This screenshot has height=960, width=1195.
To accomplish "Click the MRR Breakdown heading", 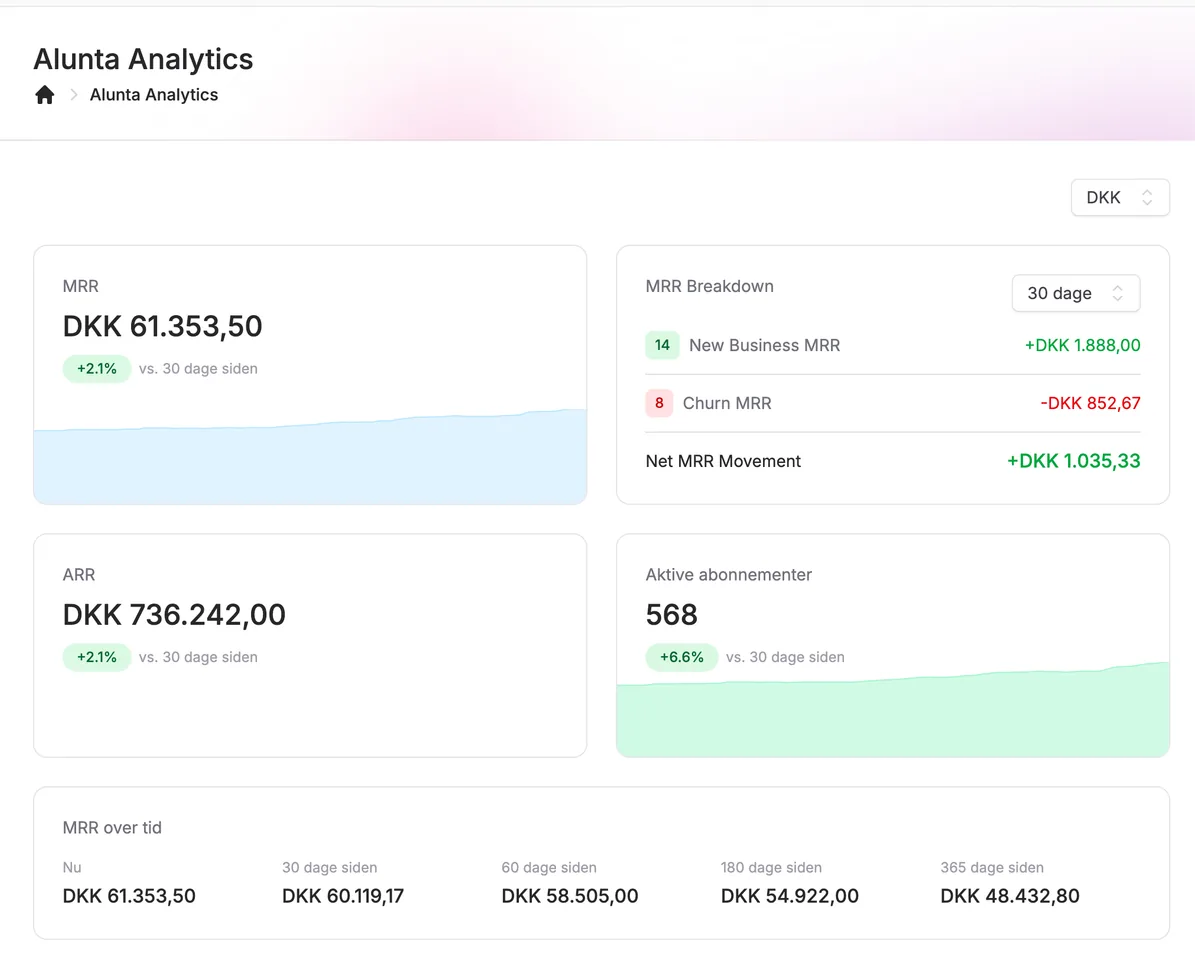I will click(710, 286).
